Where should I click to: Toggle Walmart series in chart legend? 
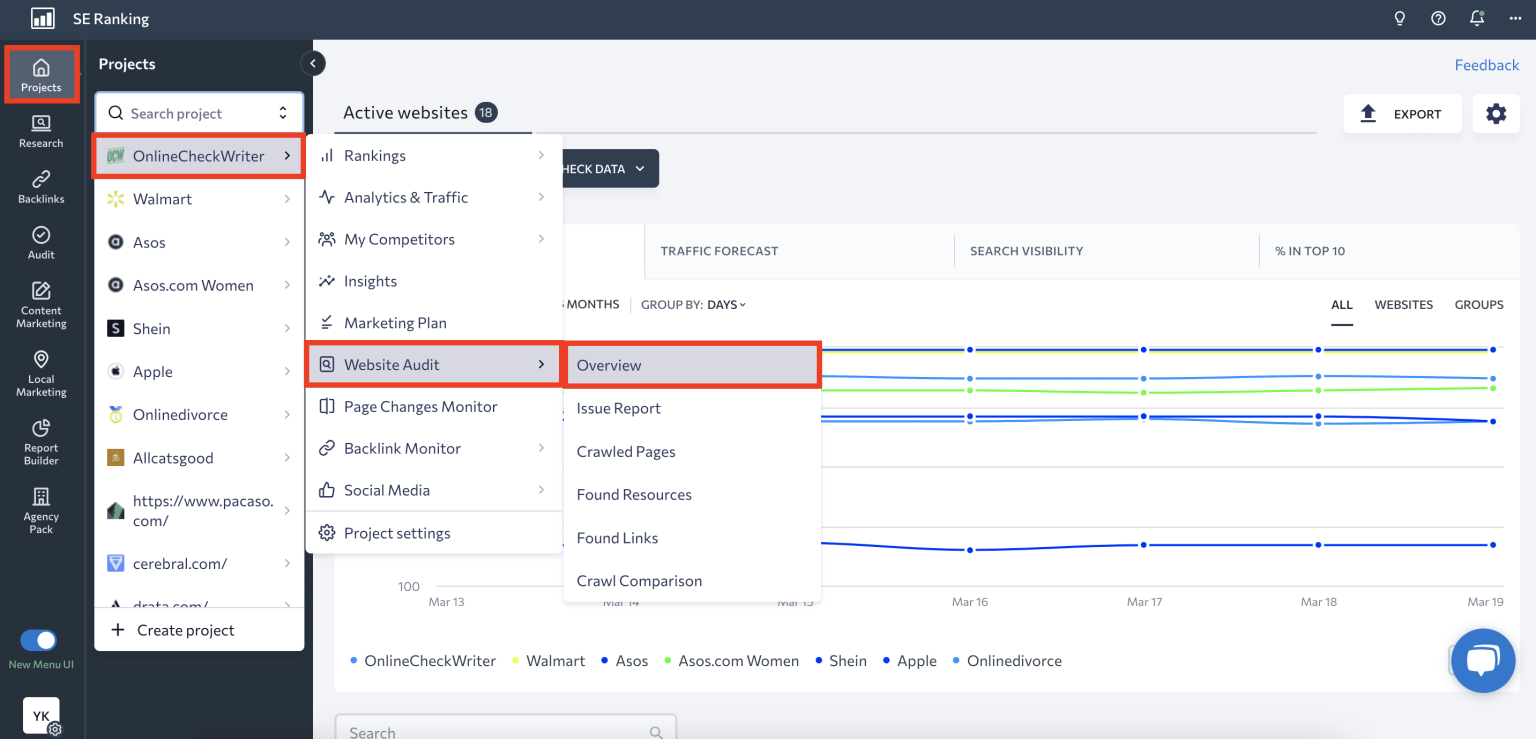click(x=555, y=661)
